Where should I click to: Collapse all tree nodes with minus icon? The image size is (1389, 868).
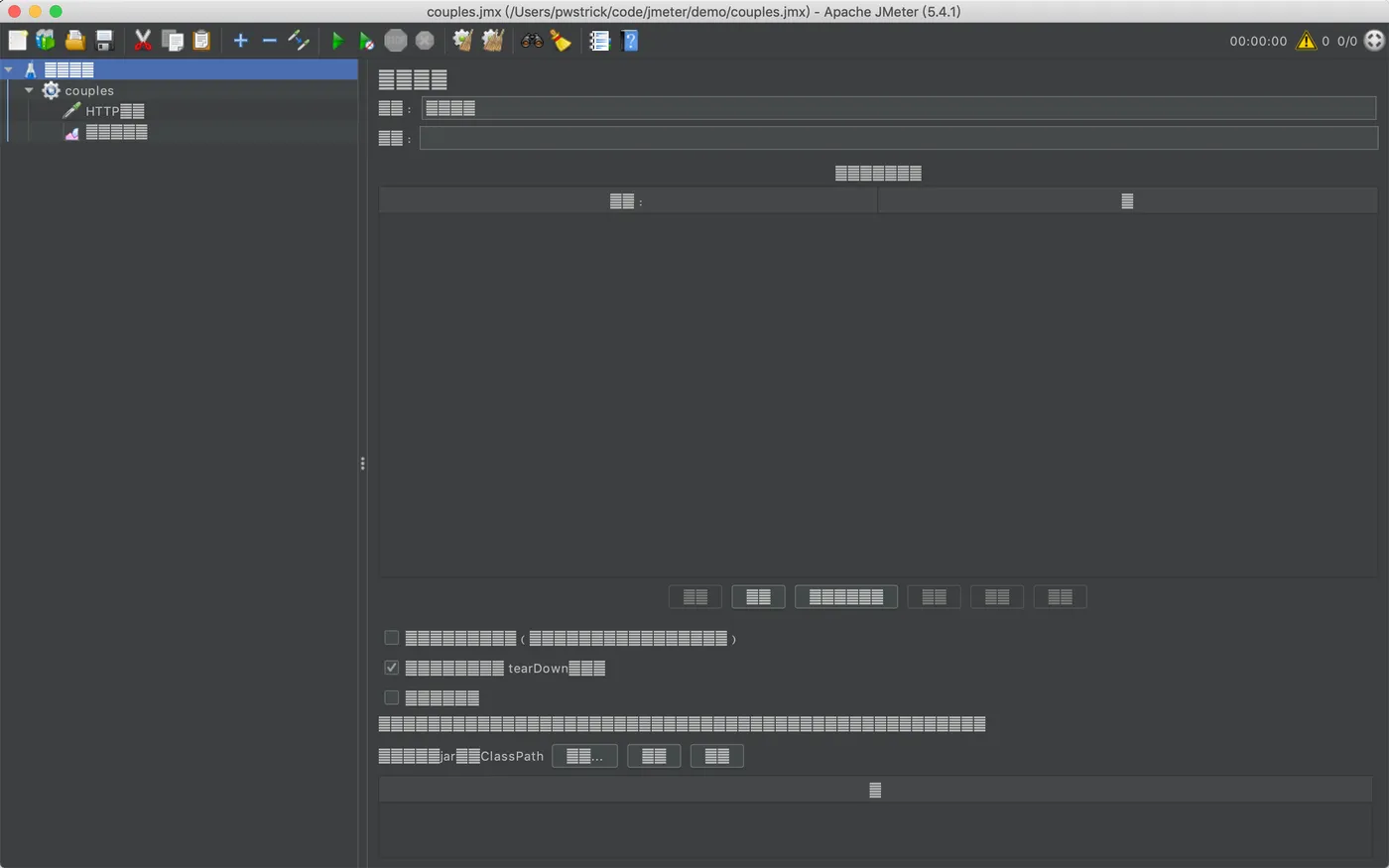pyautogui.click(x=269, y=41)
